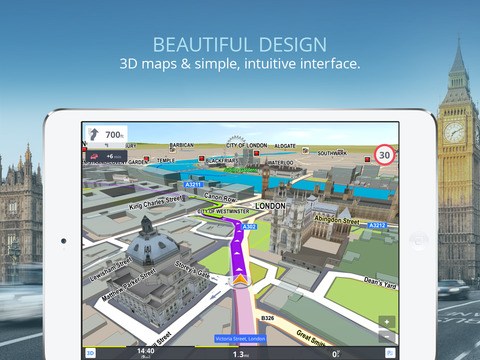Select the red marker near City of London
The height and width of the screenshot is (360, 480).
click(256, 153)
